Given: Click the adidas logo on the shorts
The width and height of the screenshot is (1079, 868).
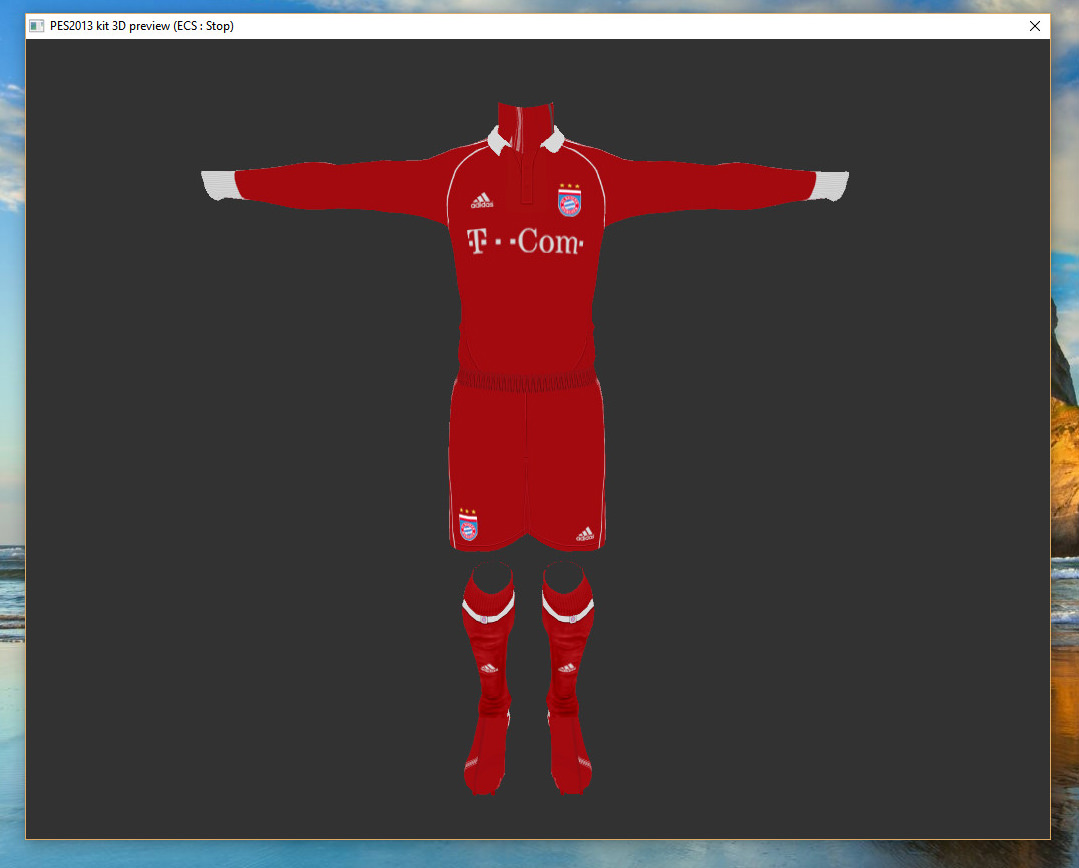Looking at the screenshot, I should pyautogui.click(x=585, y=534).
